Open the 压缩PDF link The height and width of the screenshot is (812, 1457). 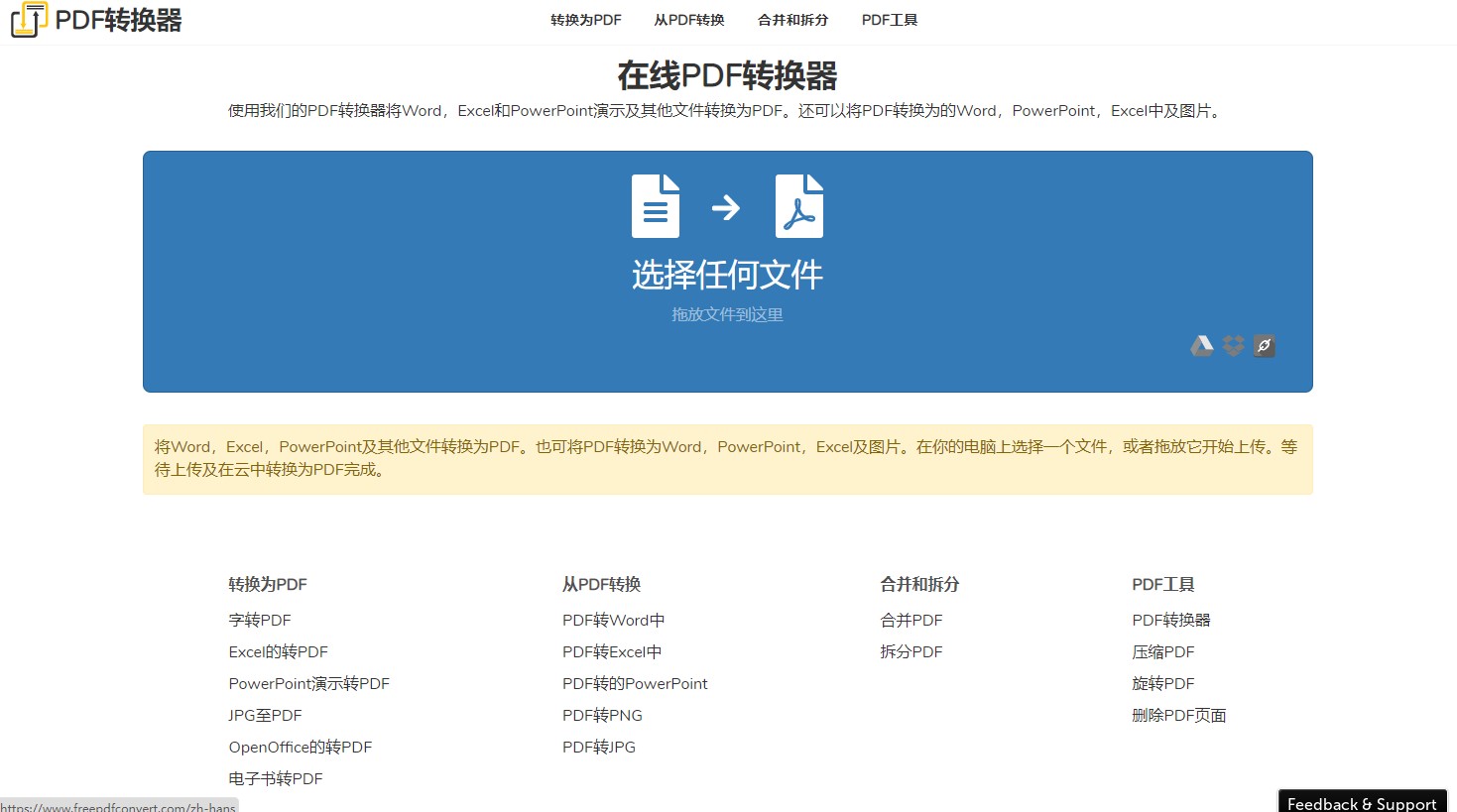[1163, 651]
